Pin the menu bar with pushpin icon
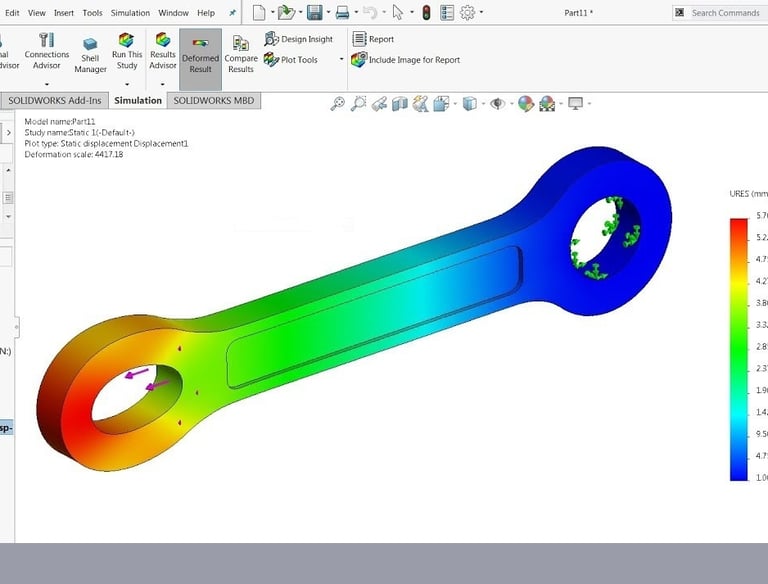This screenshot has height=584, width=768. pos(233,13)
